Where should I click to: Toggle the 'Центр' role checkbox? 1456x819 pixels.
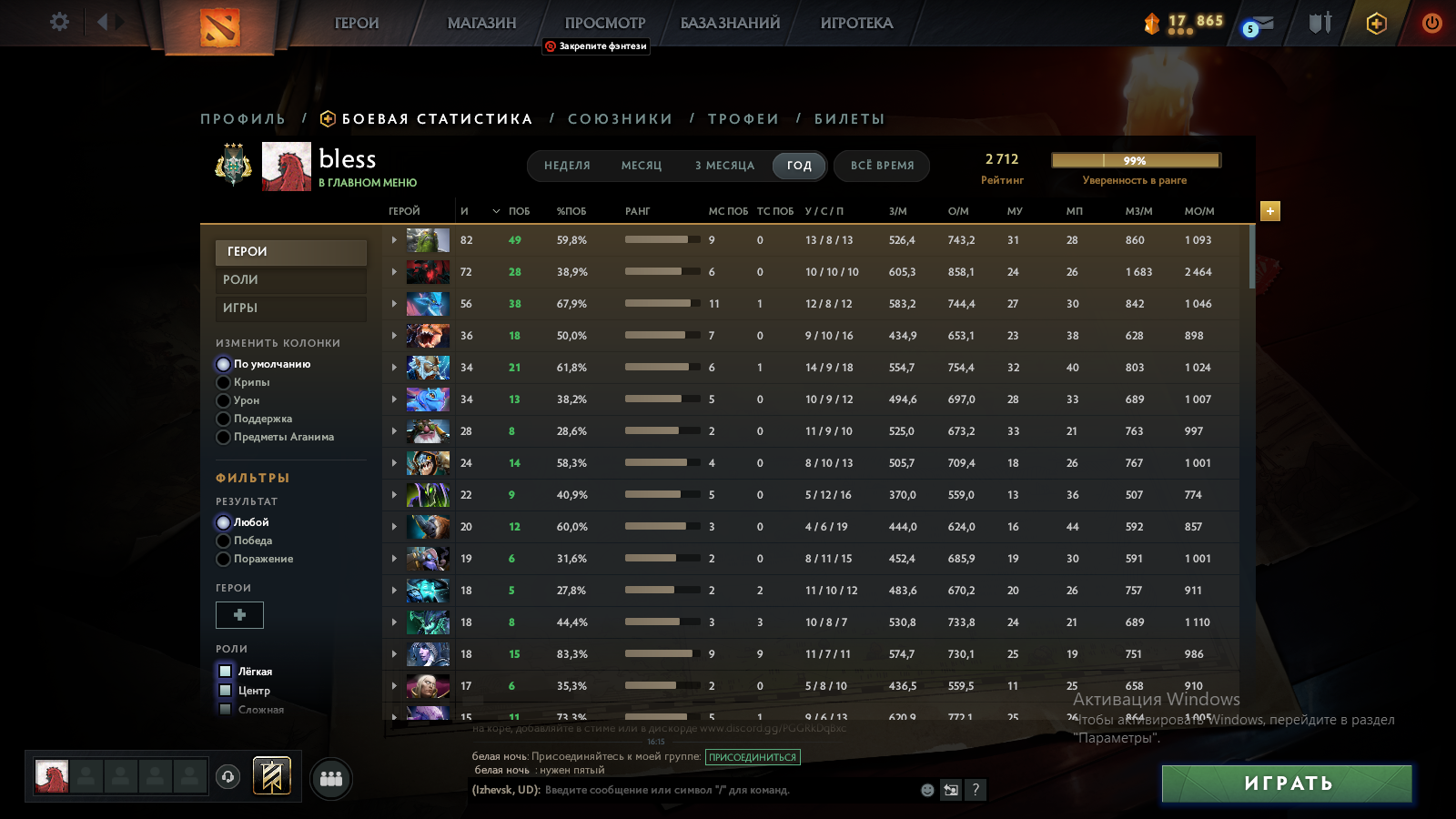226,691
